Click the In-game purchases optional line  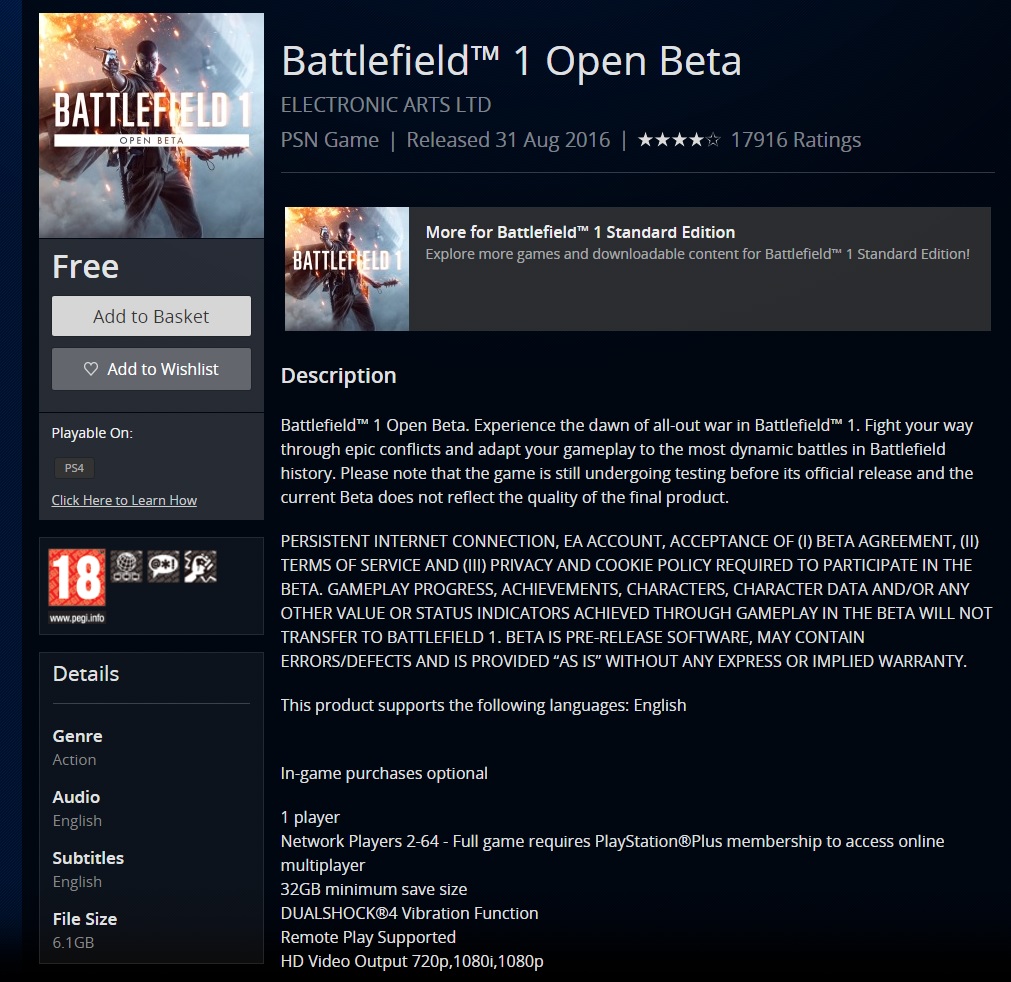pyautogui.click(x=384, y=774)
